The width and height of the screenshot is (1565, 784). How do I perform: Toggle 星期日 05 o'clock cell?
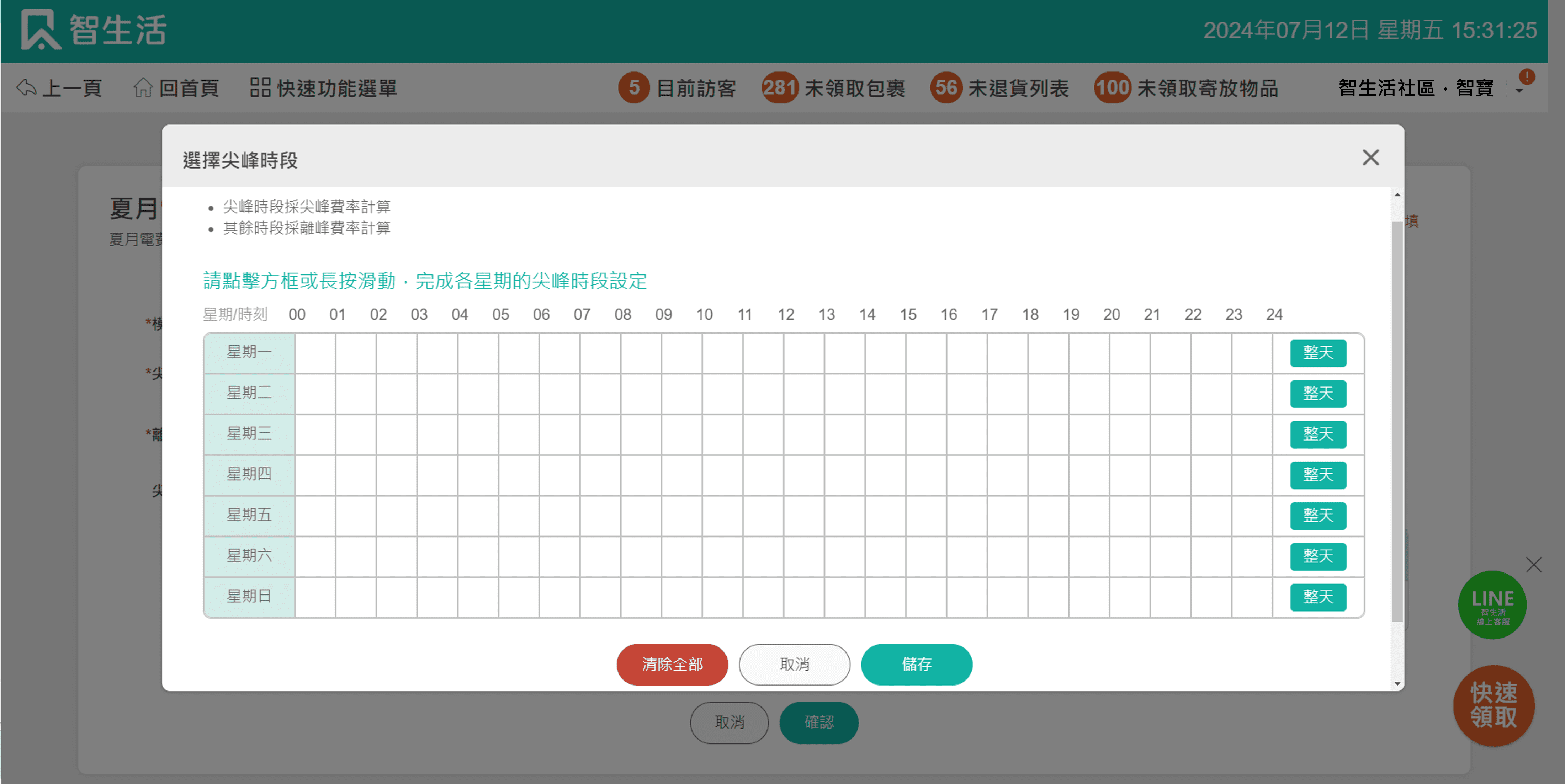point(519,597)
